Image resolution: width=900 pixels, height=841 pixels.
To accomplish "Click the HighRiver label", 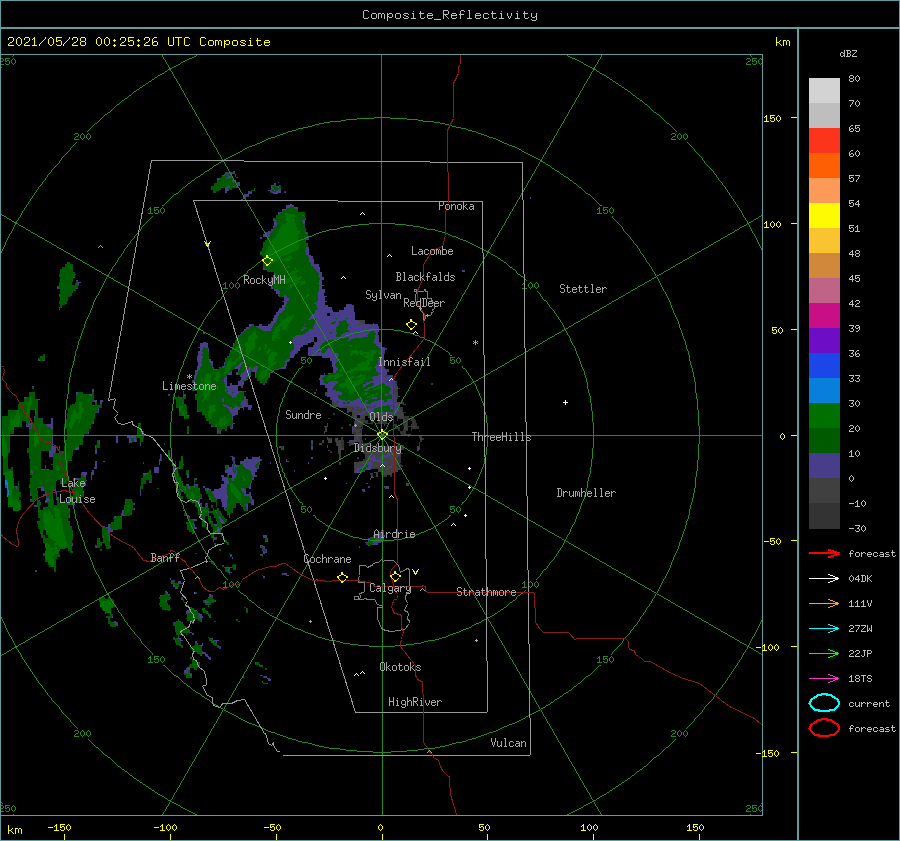I will 415,702.
